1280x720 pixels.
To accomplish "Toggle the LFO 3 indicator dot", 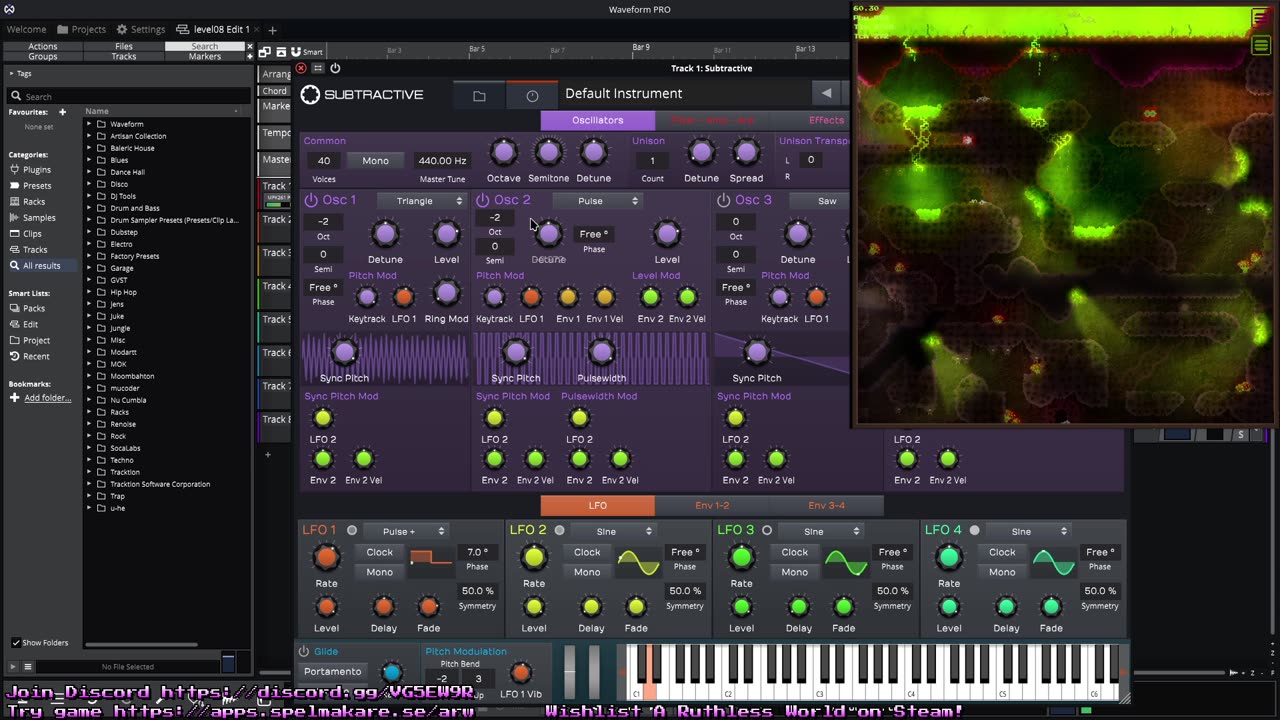I will tap(767, 530).
